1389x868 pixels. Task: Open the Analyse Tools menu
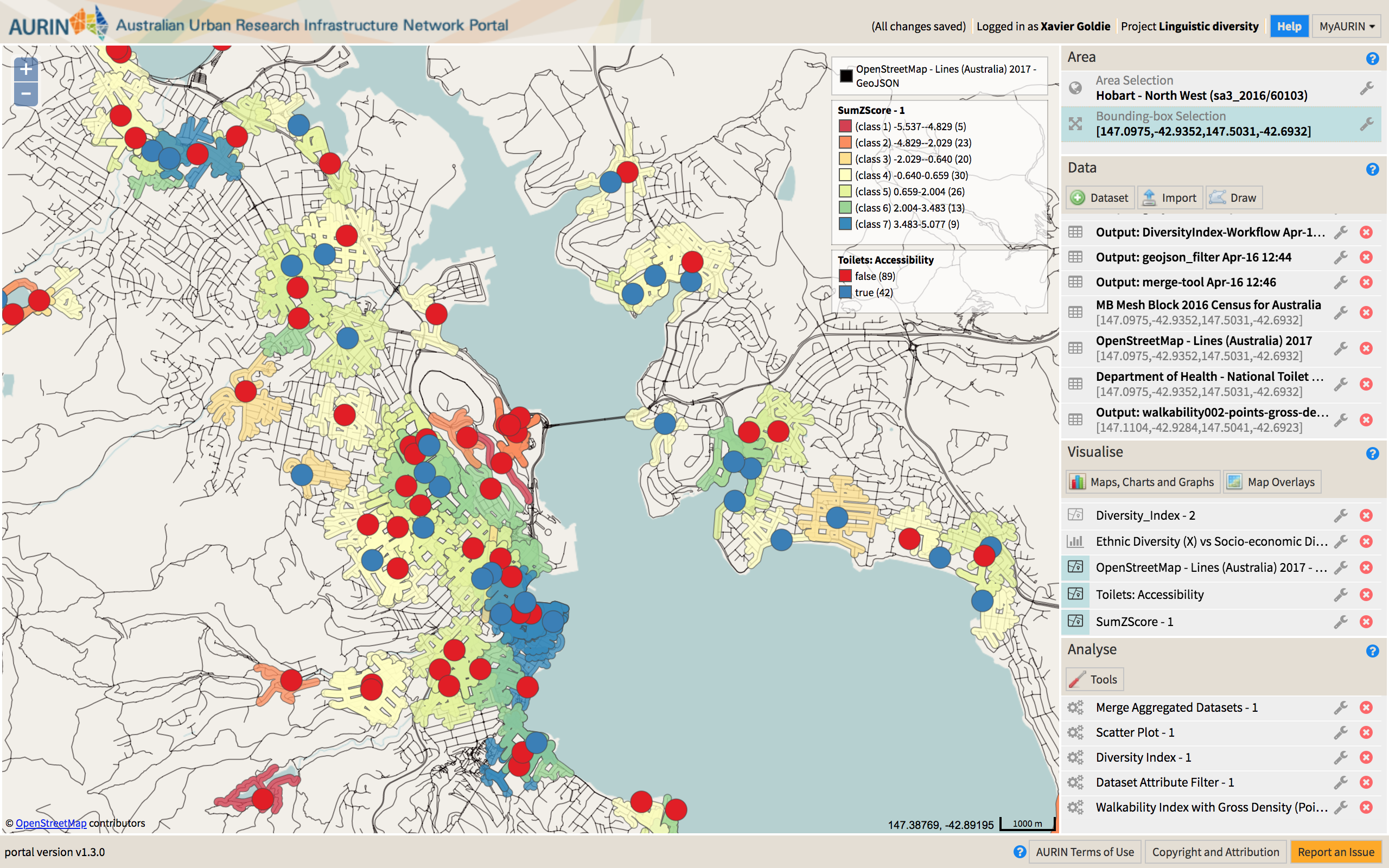tap(1094, 679)
